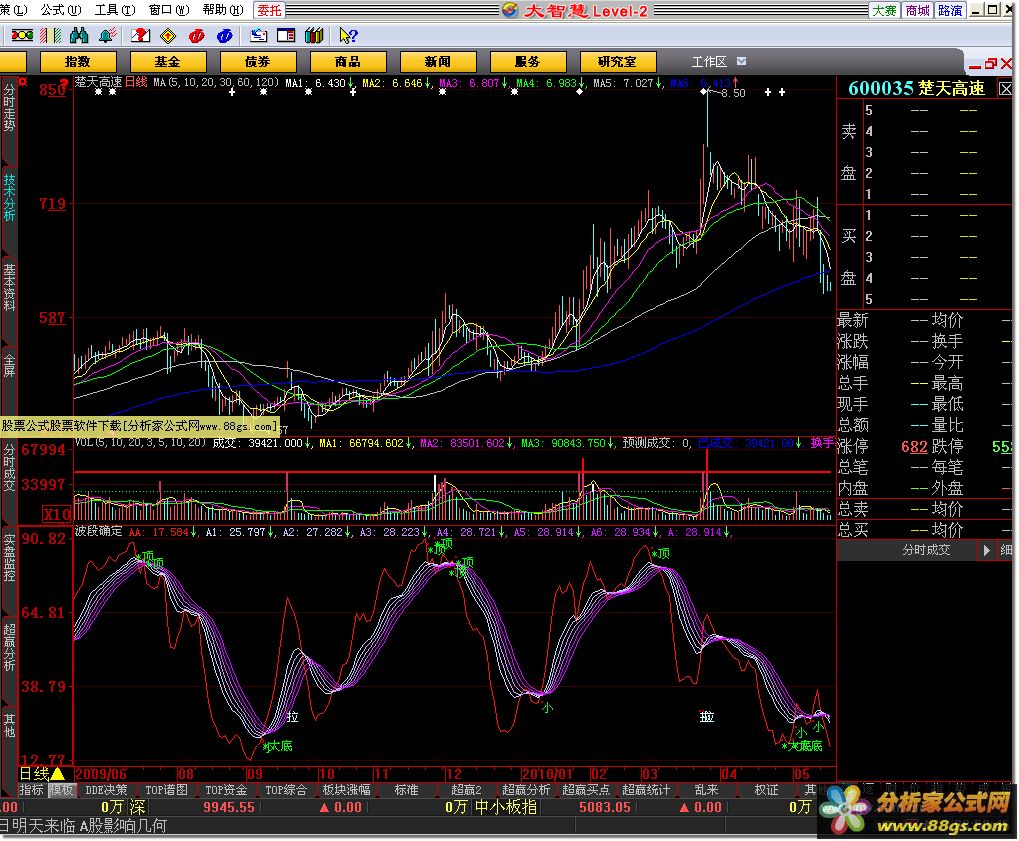Switch to the 模板 bottom tab
This screenshot has width=1019, height=841.
62,790
